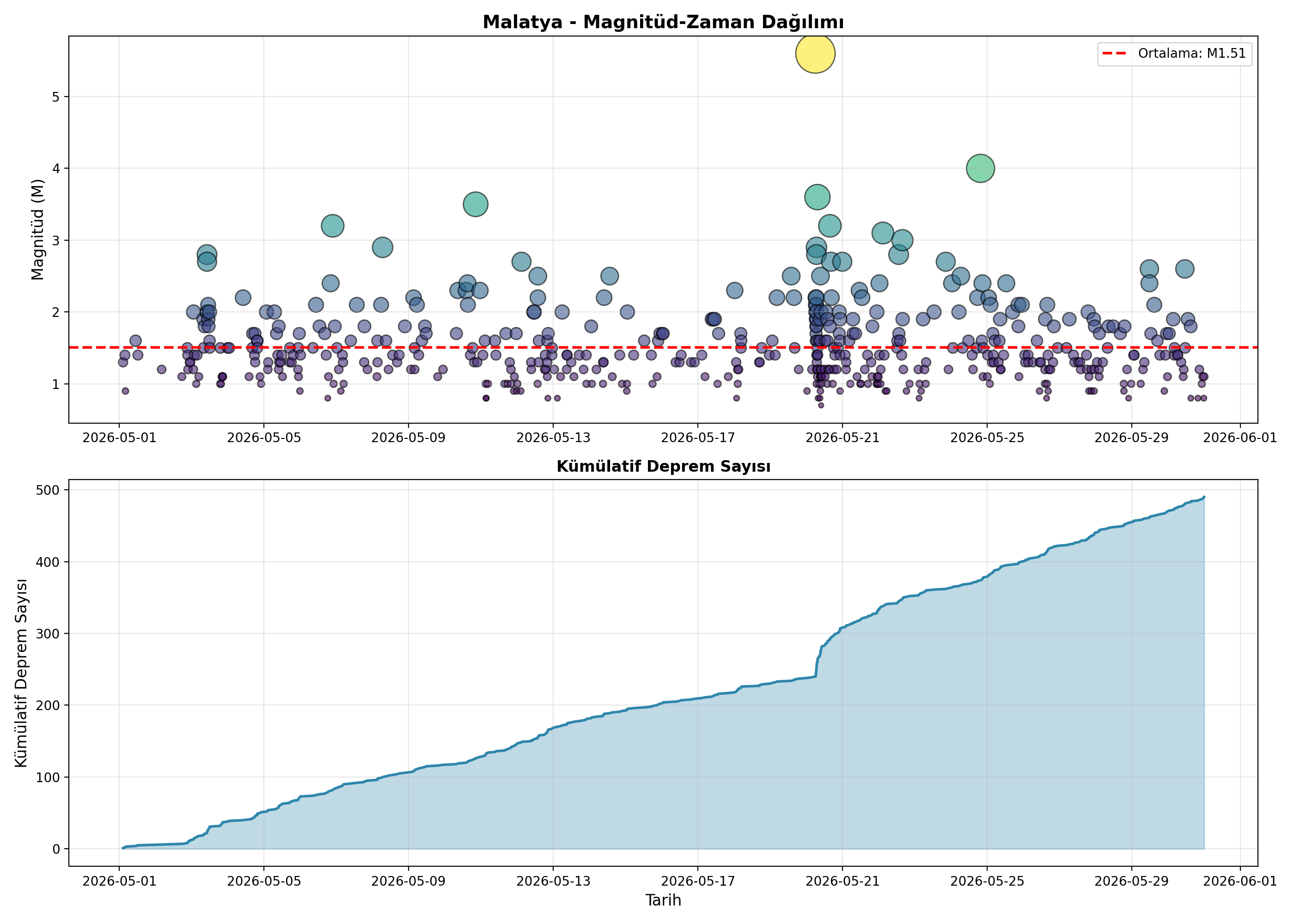The width and height of the screenshot is (1294, 924).
Task: Select '2026-05-09' under the magnitude chart
Action: point(408,438)
